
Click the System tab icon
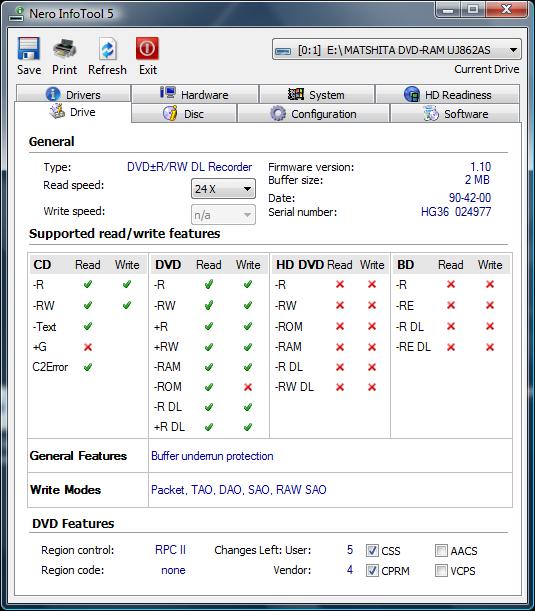[x=295, y=94]
